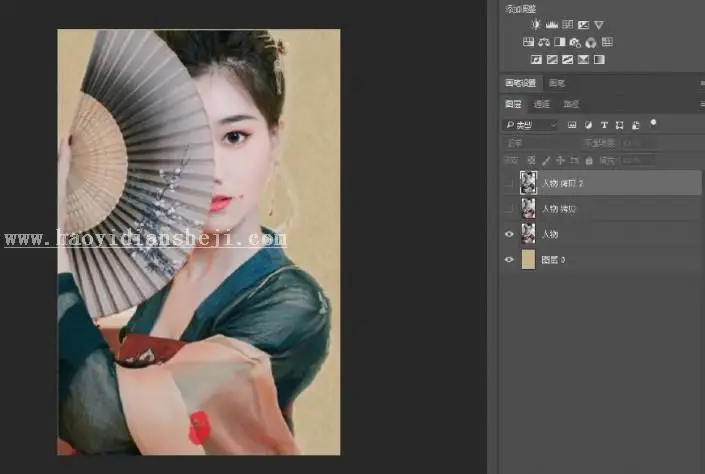The height and width of the screenshot is (474, 705).
Task: Click the tan 图层 0 layer thumbnail
Action: pos(528,259)
